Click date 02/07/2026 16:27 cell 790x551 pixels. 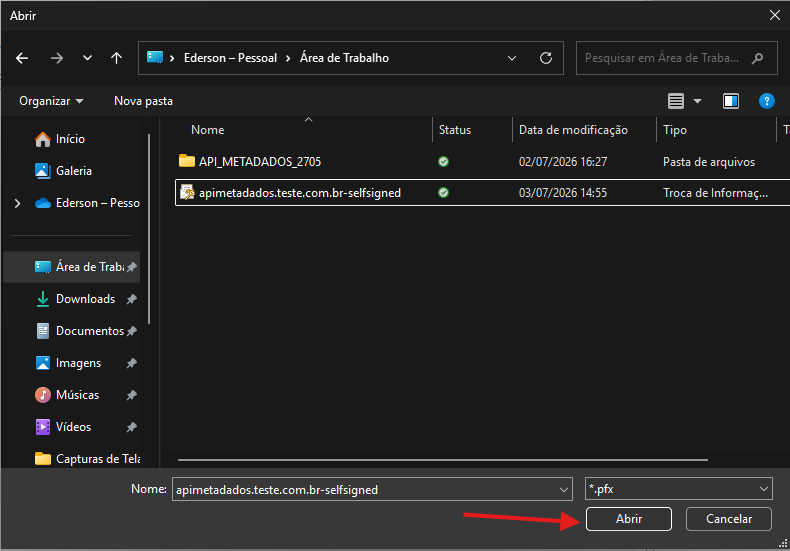tap(563, 162)
